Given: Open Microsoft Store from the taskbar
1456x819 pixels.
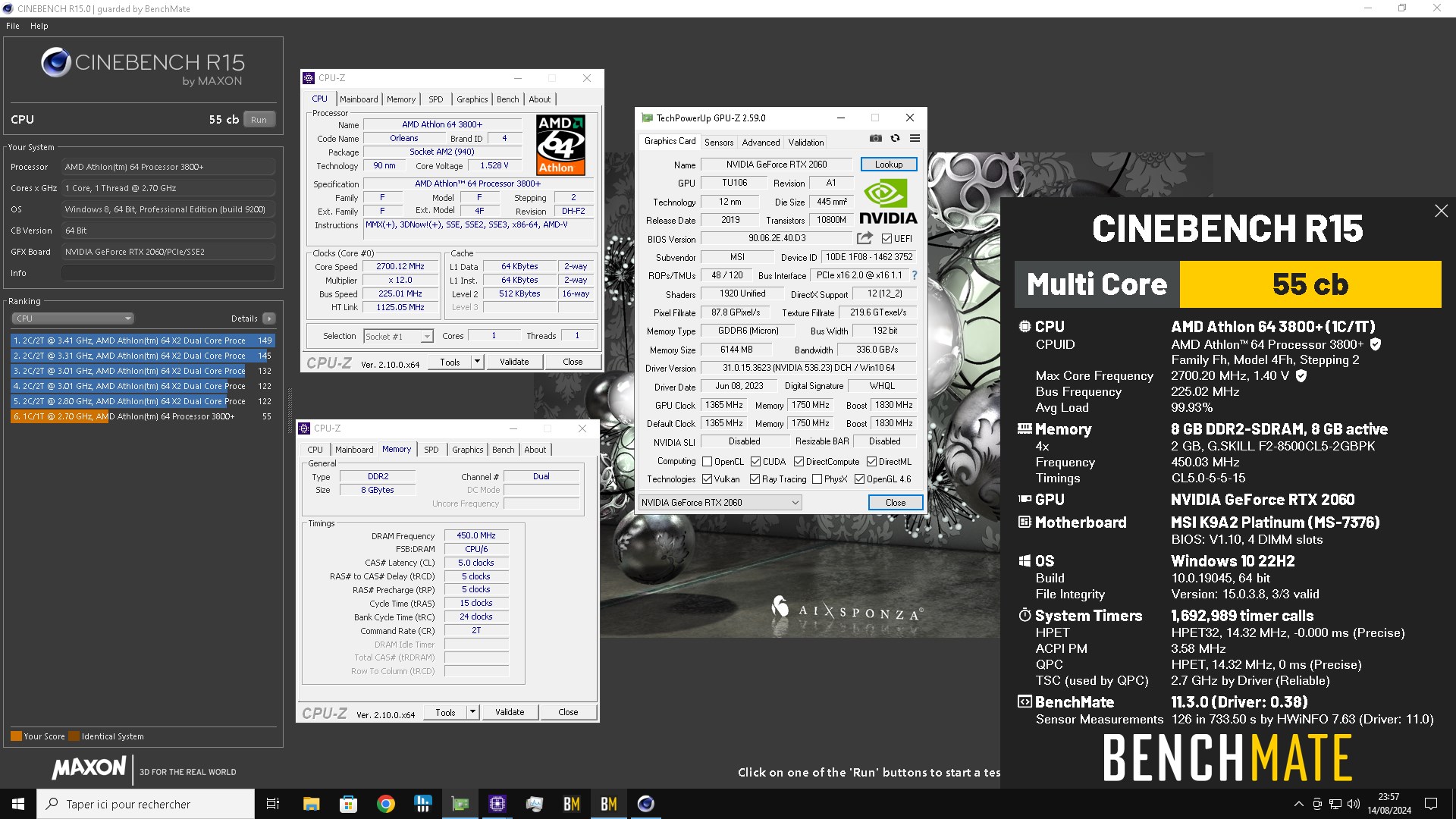Looking at the screenshot, I should (348, 804).
